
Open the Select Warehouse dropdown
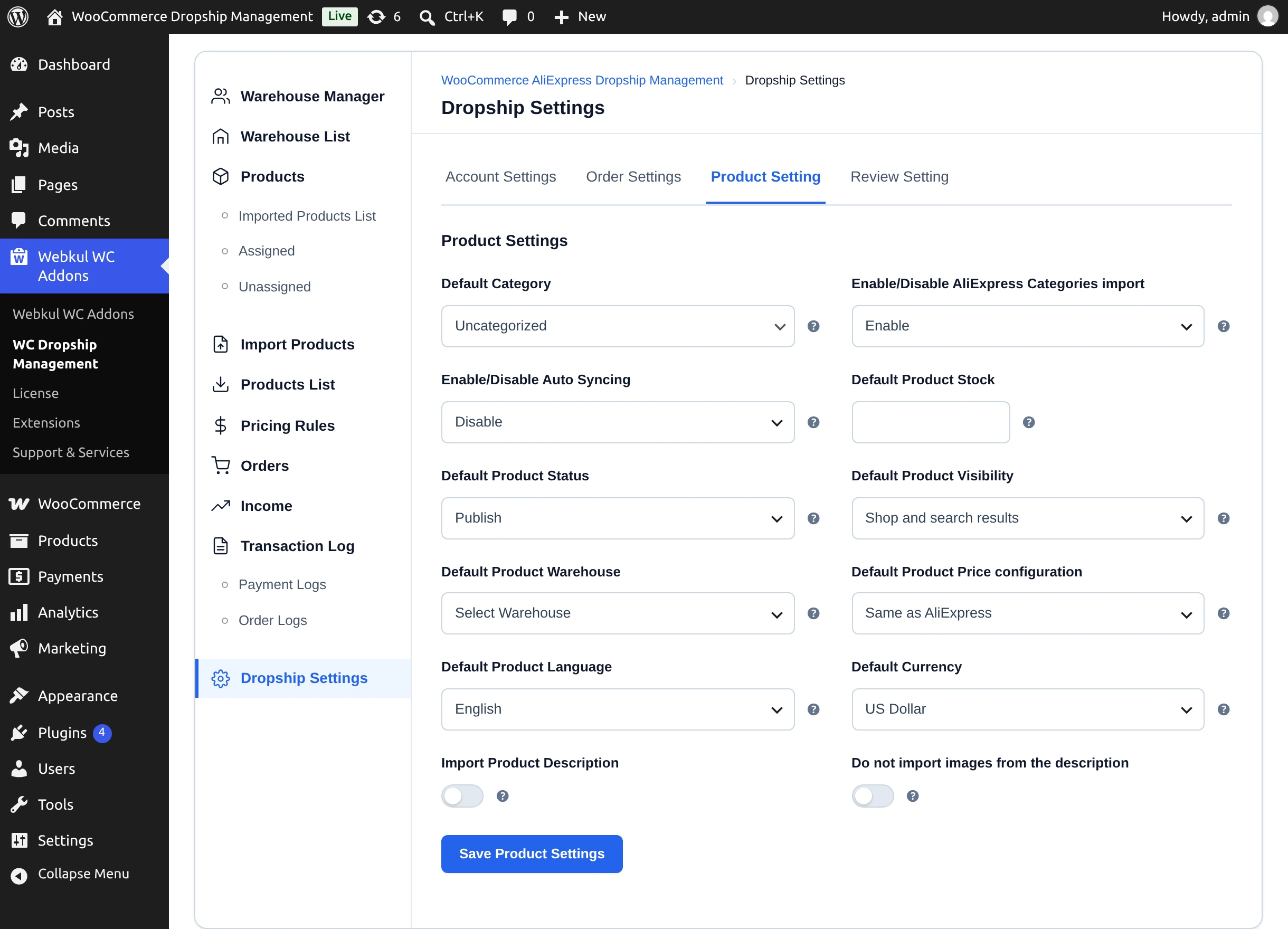[617, 613]
